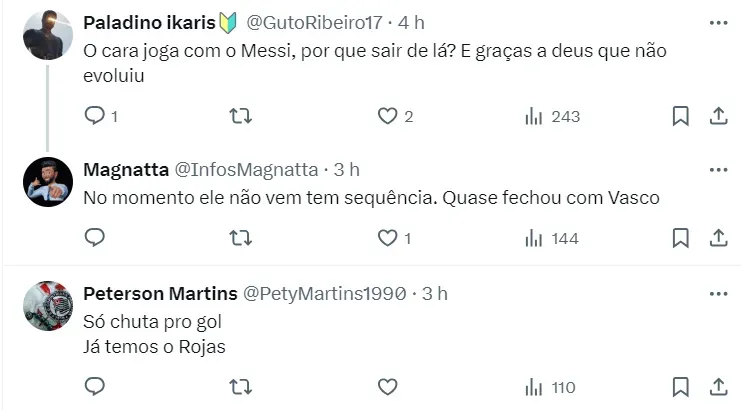Click Magnatta's profile avatar
The image size is (741, 410).
pos(47,182)
